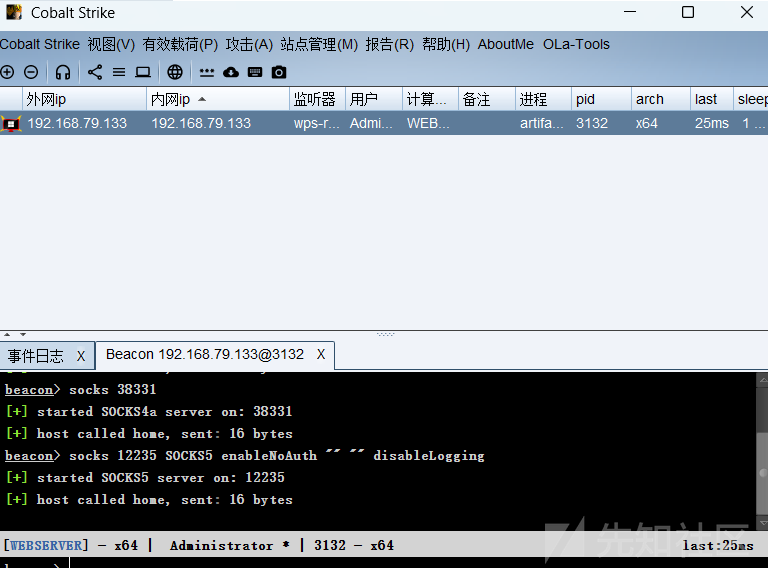This screenshot has width=768, height=568.
Task: Close the Beacon 192.168.79.133@3132 tab
Action: [321, 355]
